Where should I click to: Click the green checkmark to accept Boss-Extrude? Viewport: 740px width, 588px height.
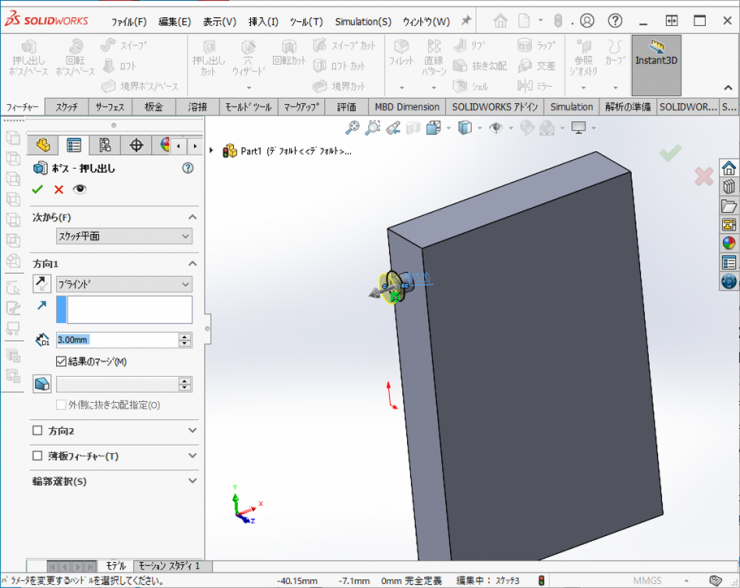click(38, 189)
